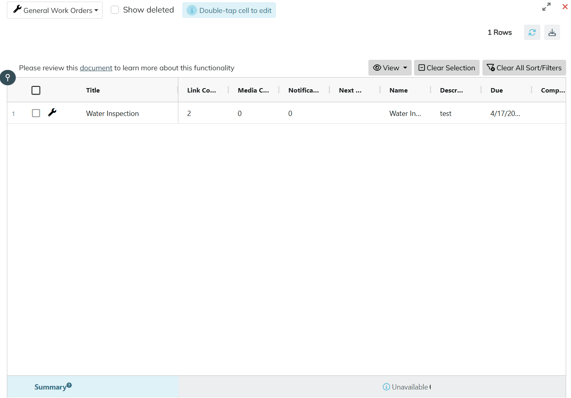Click the dark round pin icon
This screenshot has height=398, width=571.
pos(8,78)
